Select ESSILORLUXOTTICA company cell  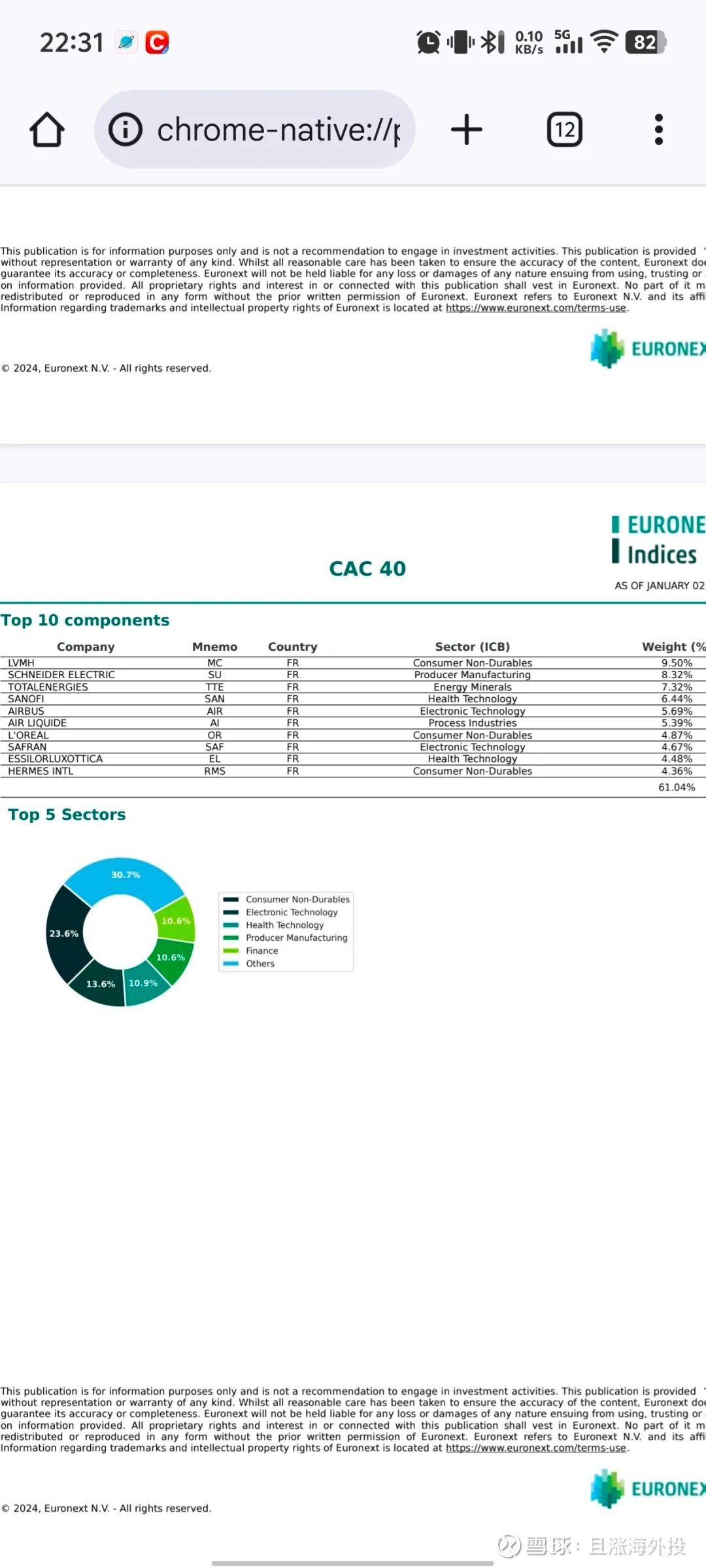point(56,759)
